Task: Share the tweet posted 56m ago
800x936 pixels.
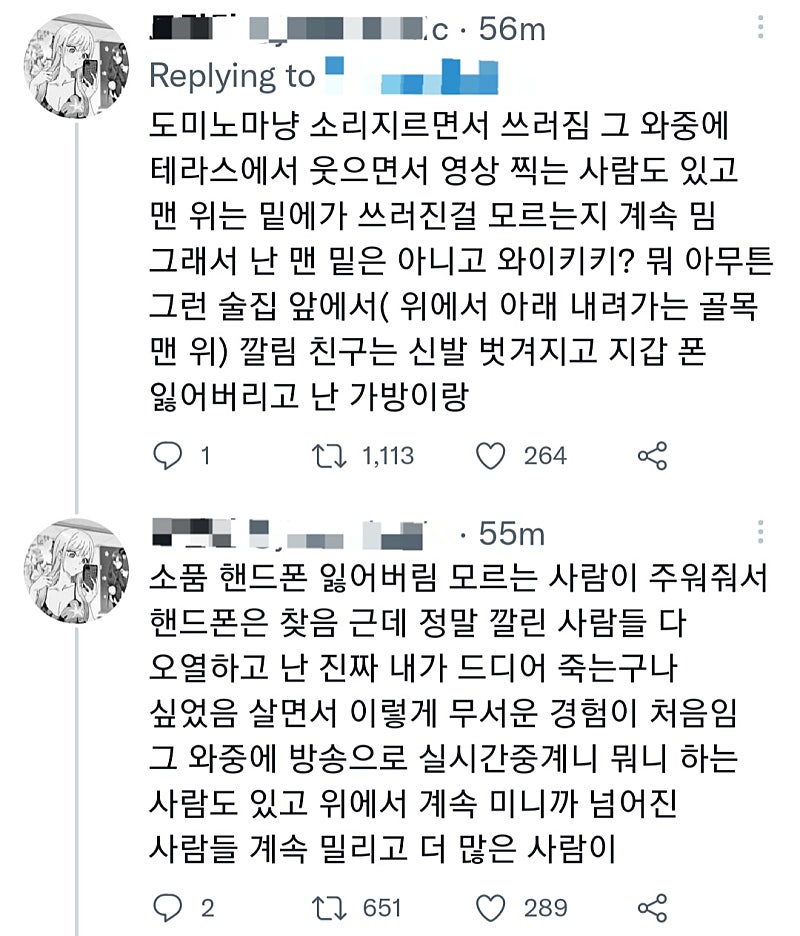Action: 652,456
